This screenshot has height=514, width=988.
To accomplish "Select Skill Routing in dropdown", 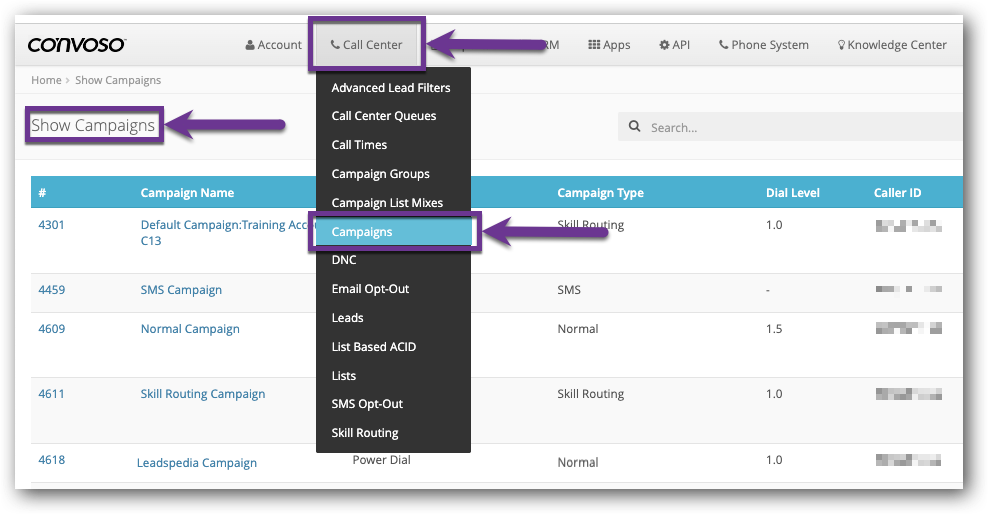I will (x=365, y=433).
